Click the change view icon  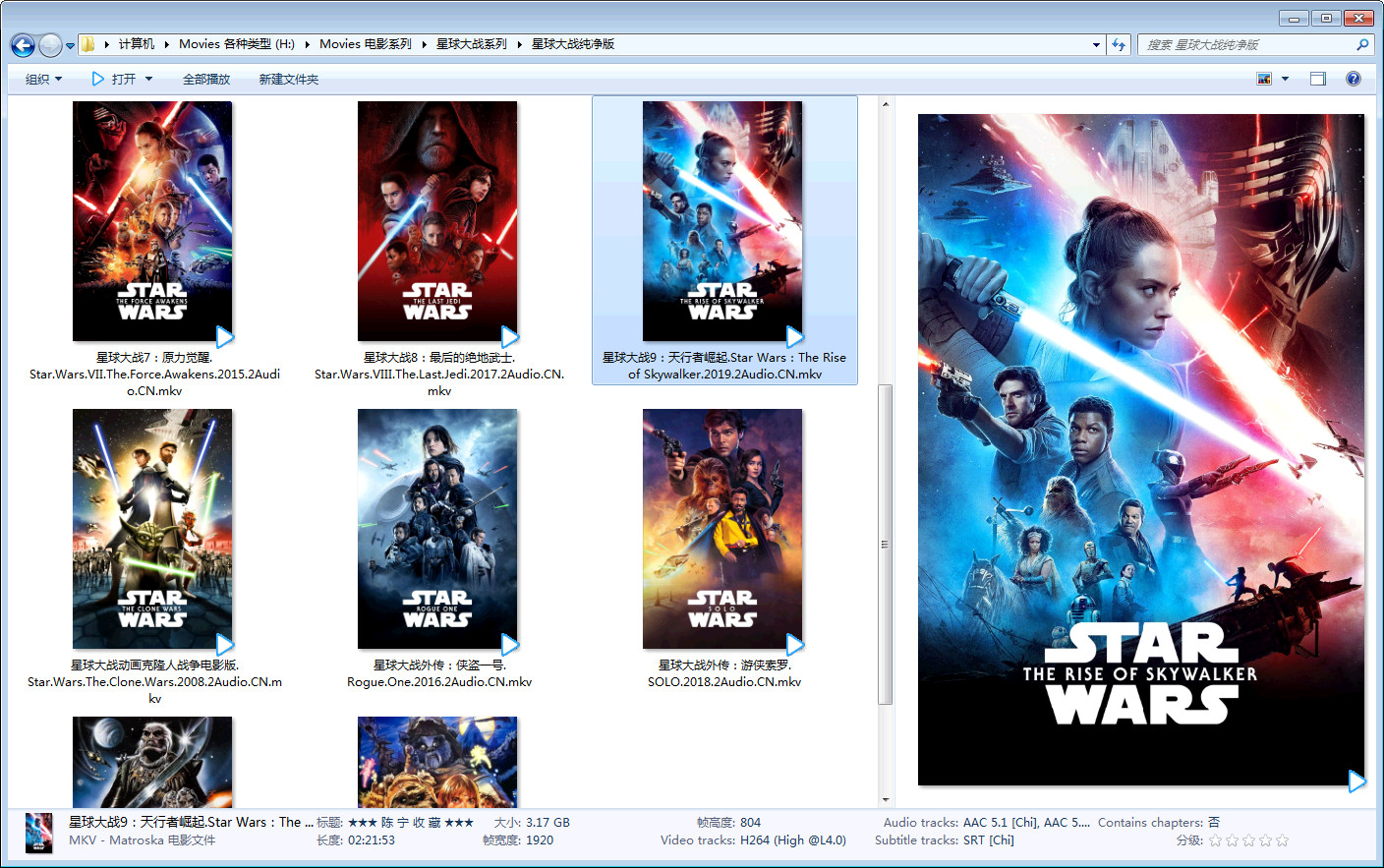[x=1264, y=79]
